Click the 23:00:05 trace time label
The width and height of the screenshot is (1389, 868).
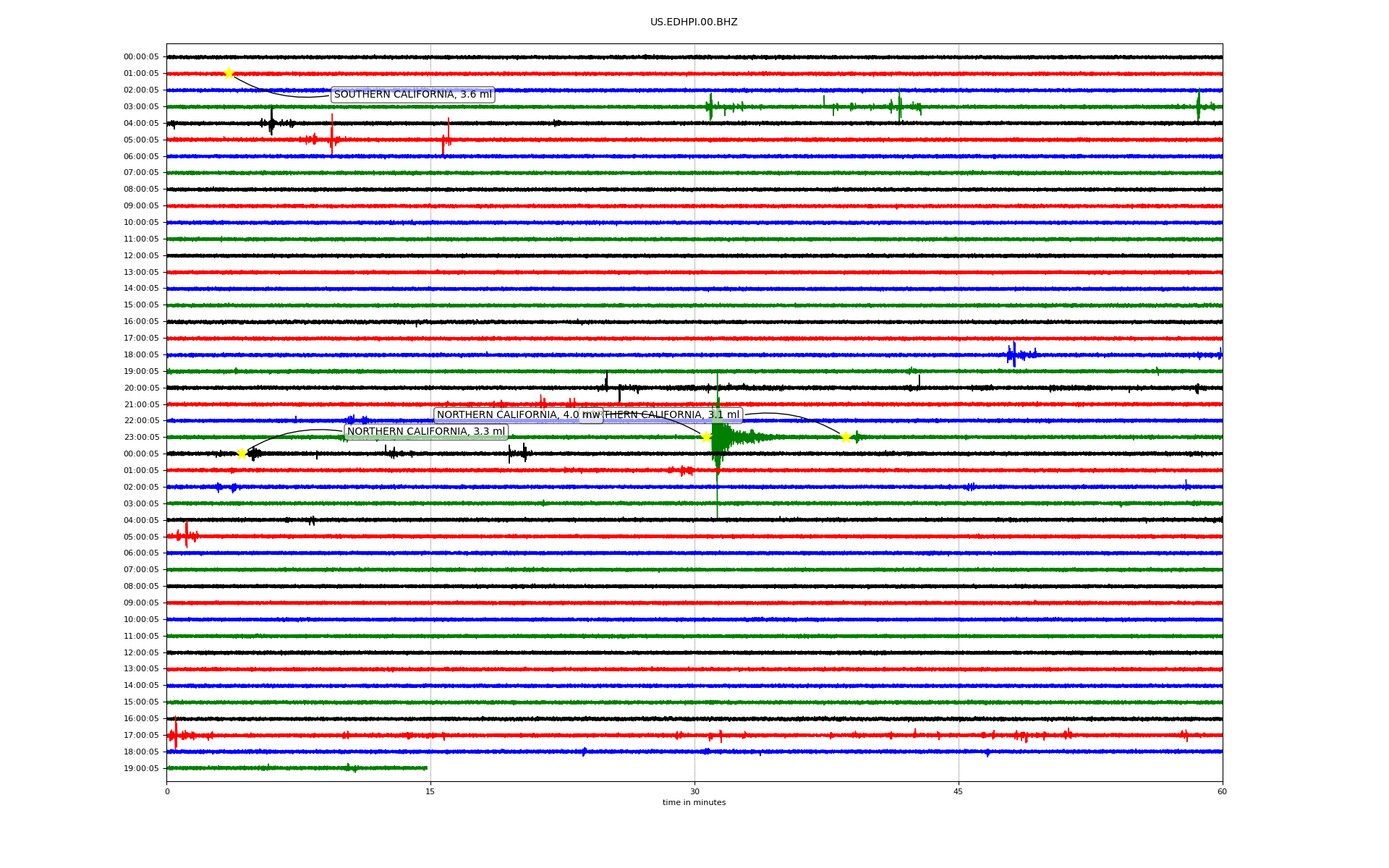141,438
